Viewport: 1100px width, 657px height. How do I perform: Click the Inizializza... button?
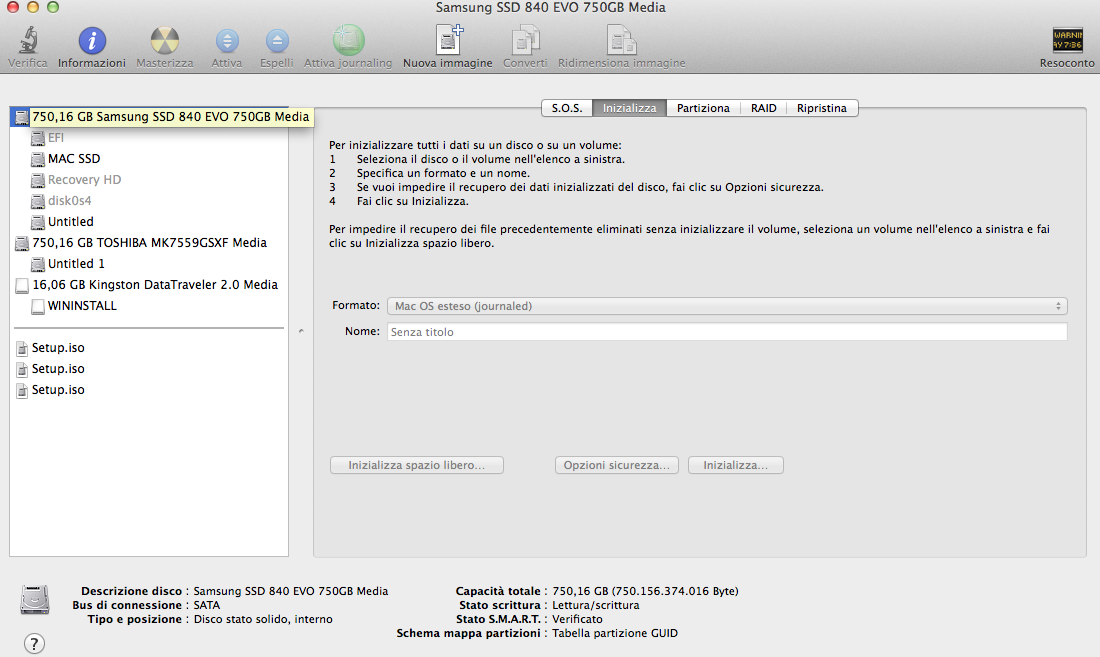[x=735, y=466]
